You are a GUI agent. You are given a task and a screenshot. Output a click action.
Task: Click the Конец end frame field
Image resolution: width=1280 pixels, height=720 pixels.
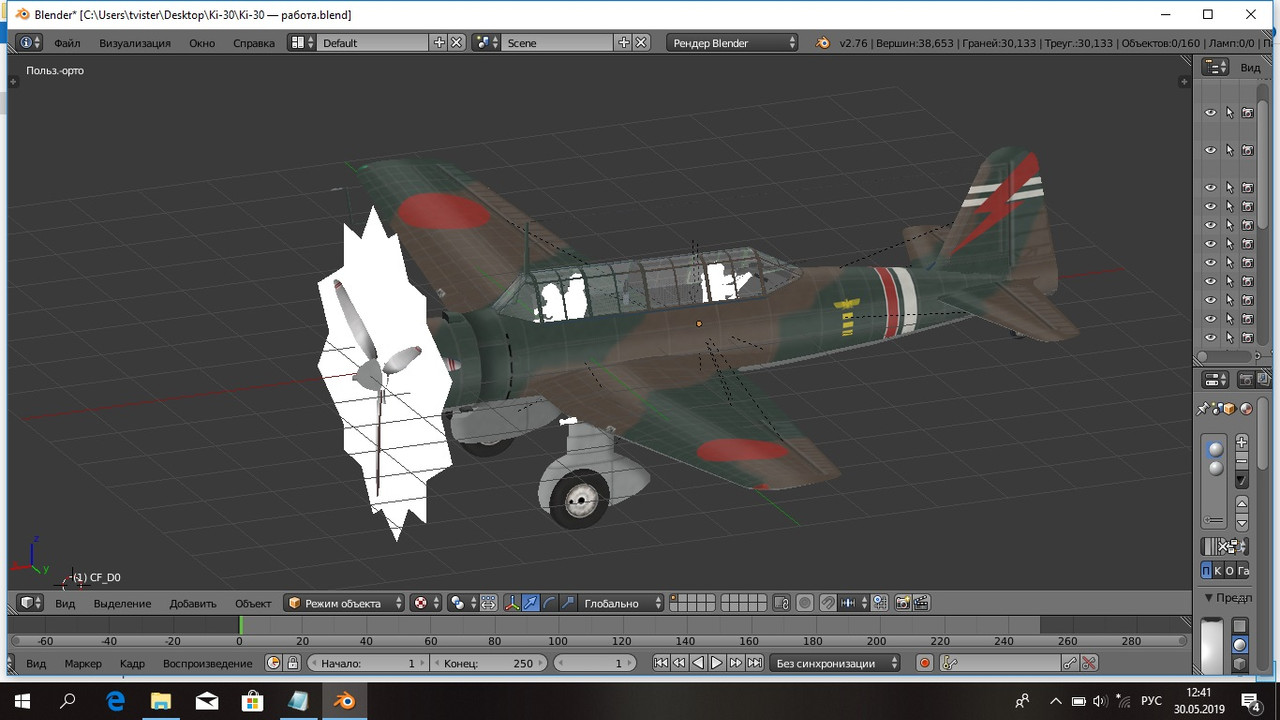pyautogui.click(x=489, y=663)
